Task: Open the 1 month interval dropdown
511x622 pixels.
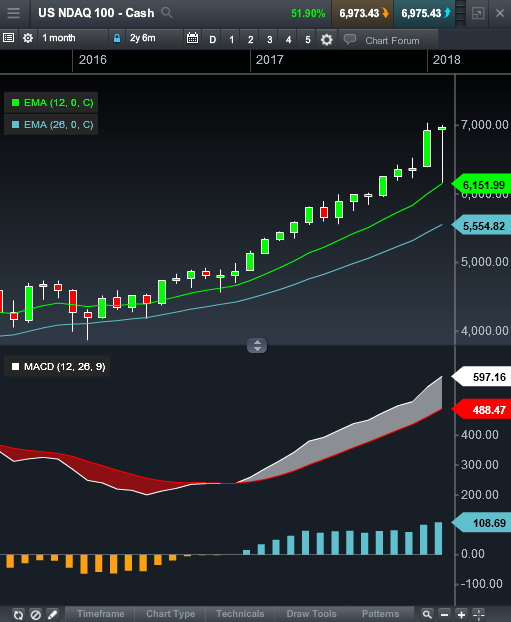Action: click(x=73, y=38)
